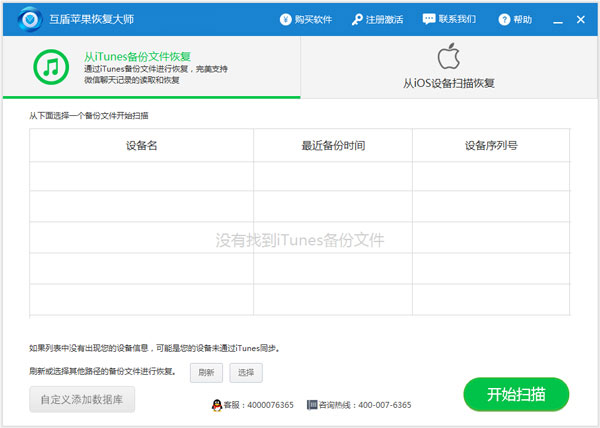This screenshot has width=600, height=428.
Task: Click the 咨询热线 phone icon
Action: coord(312,405)
